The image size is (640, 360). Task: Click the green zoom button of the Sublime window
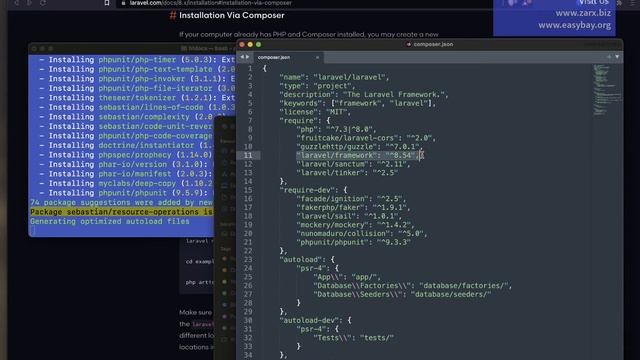click(258, 44)
